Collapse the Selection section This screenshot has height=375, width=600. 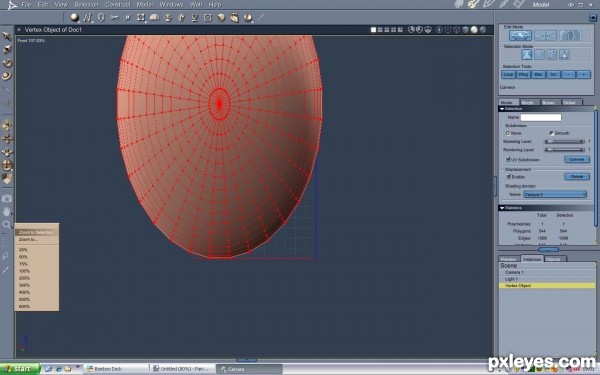point(502,109)
